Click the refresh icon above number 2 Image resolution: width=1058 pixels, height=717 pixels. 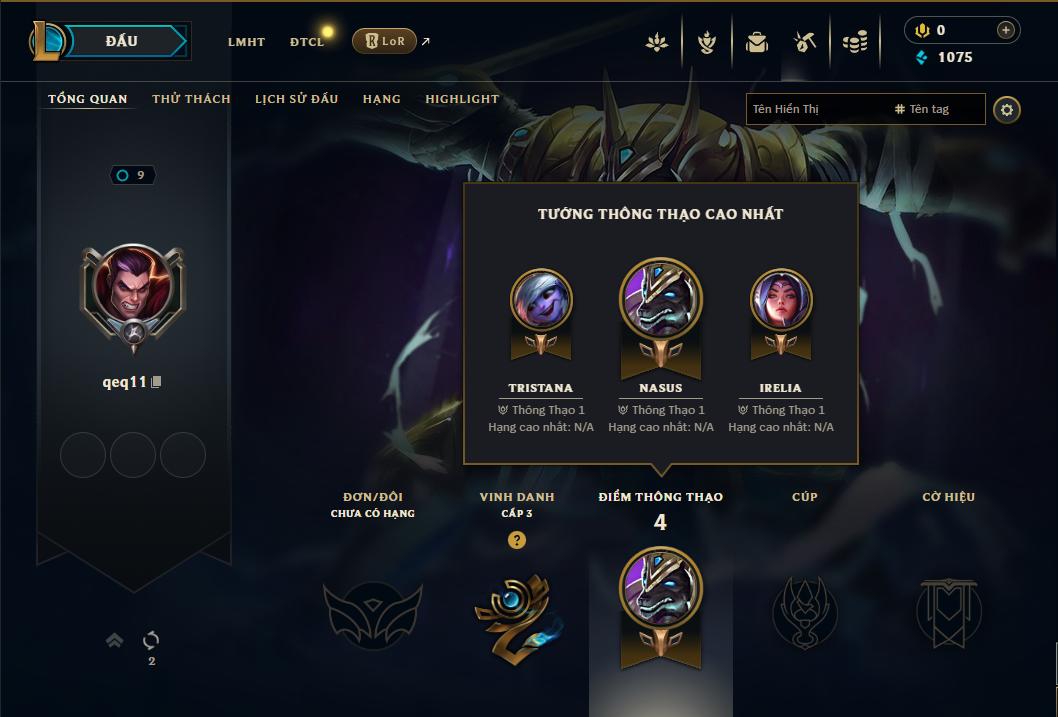point(151,639)
